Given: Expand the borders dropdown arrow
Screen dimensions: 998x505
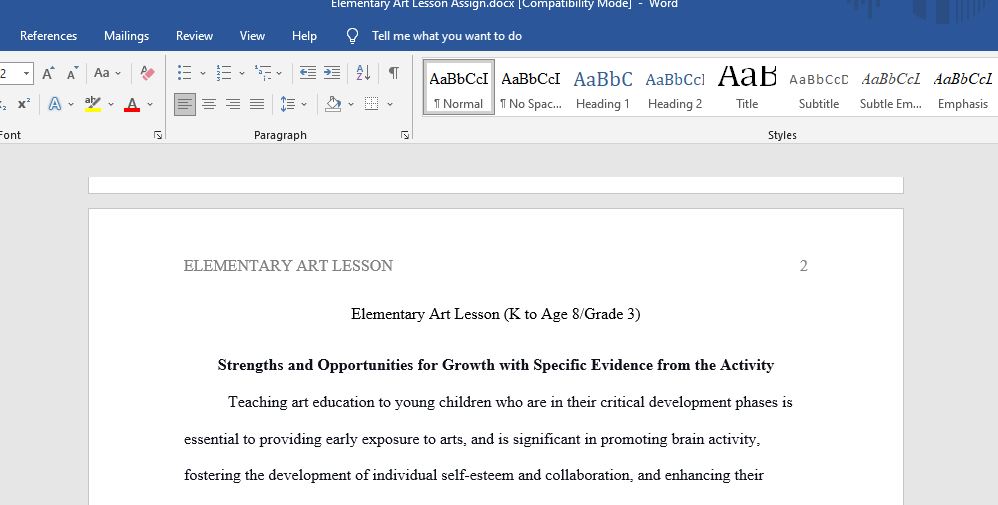Looking at the screenshot, I should 390,104.
